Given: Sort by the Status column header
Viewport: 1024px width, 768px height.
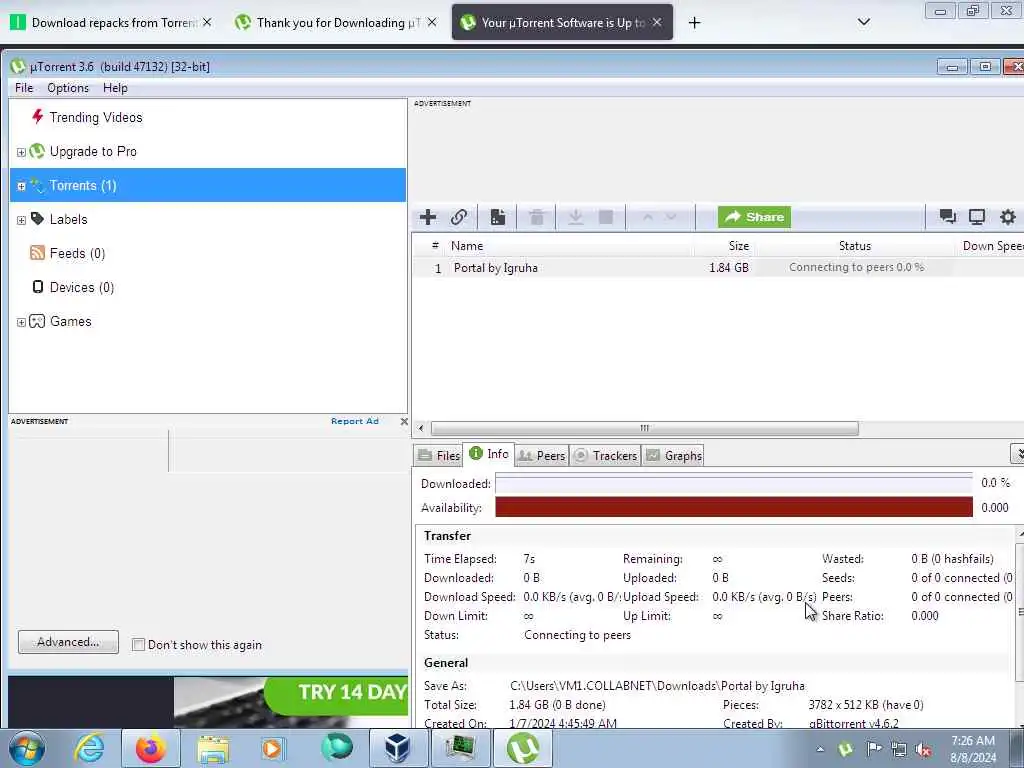Looking at the screenshot, I should click(855, 246).
